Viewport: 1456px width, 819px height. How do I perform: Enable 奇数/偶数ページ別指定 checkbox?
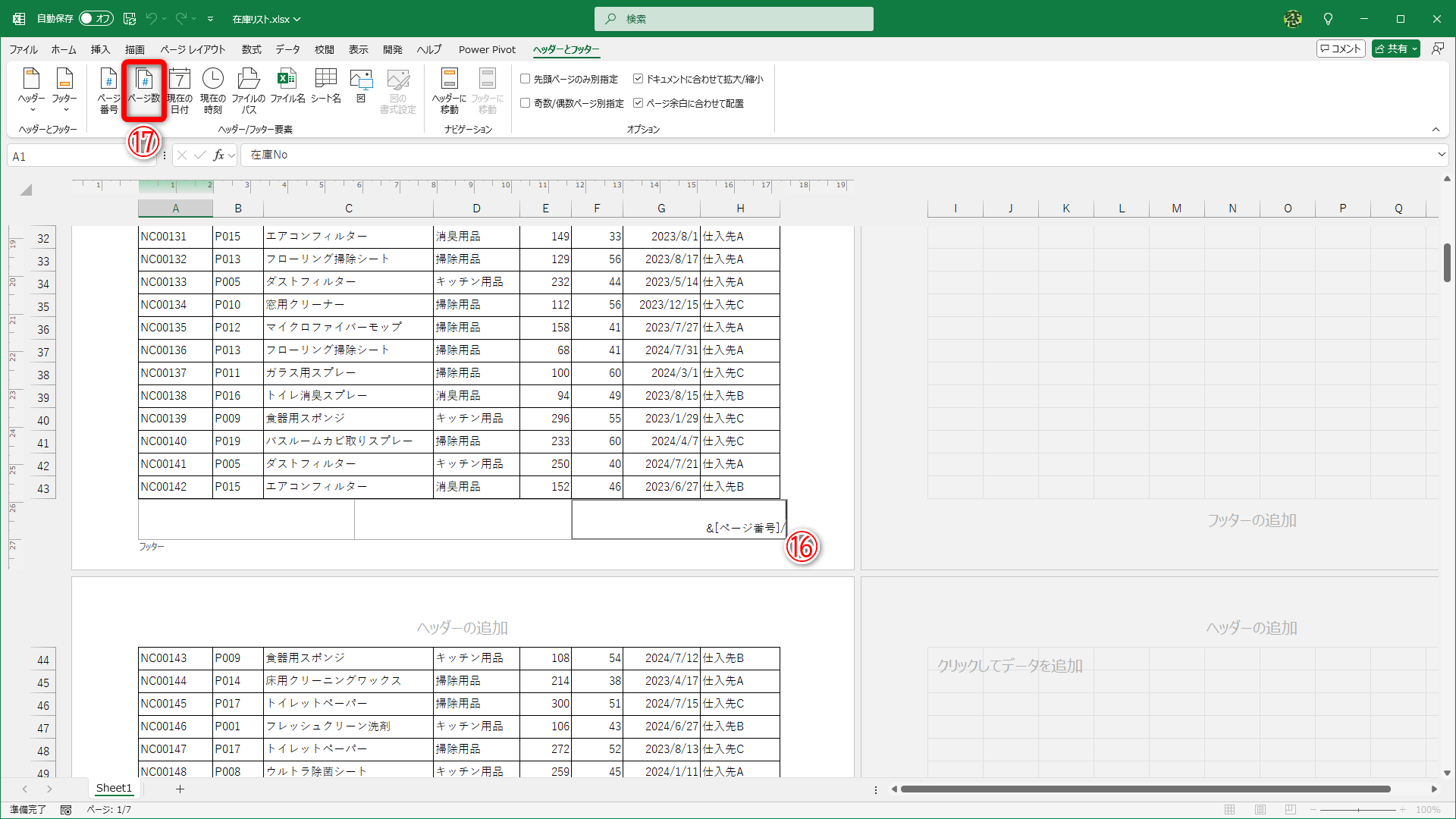[x=525, y=103]
